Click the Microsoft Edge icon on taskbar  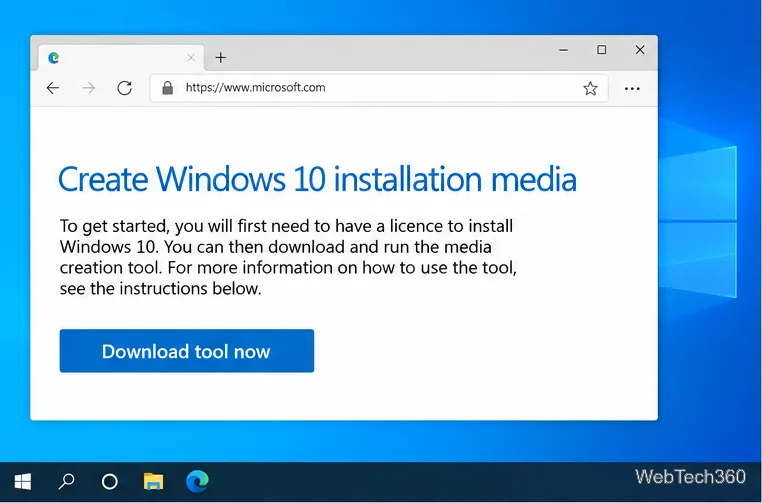(x=197, y=481)
